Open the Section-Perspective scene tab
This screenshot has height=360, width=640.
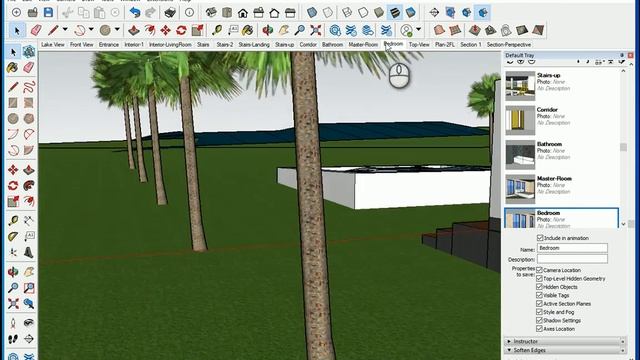509,44
